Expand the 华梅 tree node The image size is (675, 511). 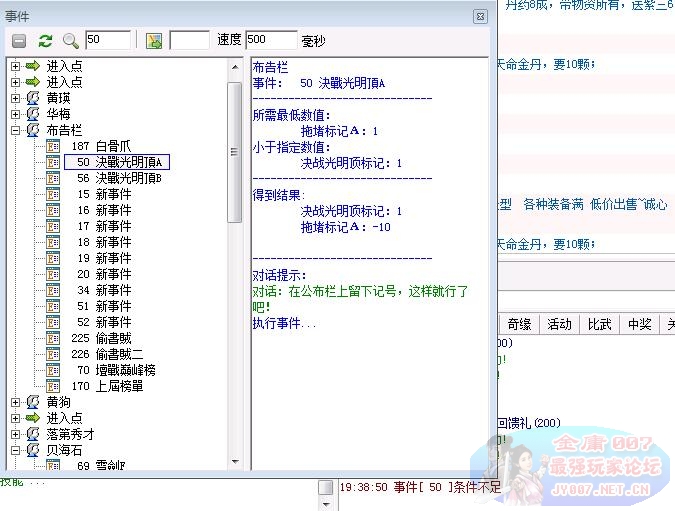pos(16,114)
